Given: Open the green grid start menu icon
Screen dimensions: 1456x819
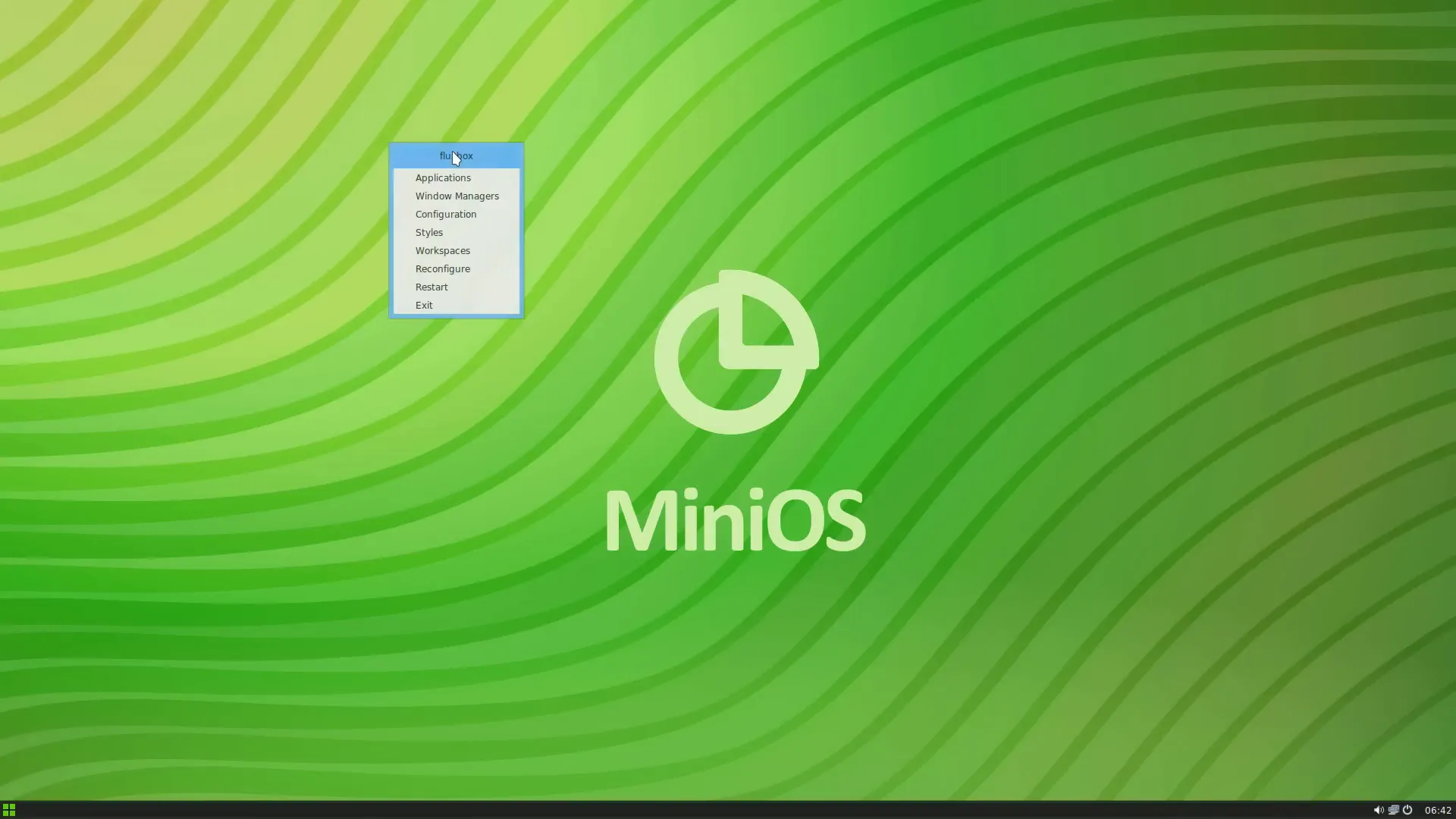Looking at the screenshot, I should [x=9, y=810].
